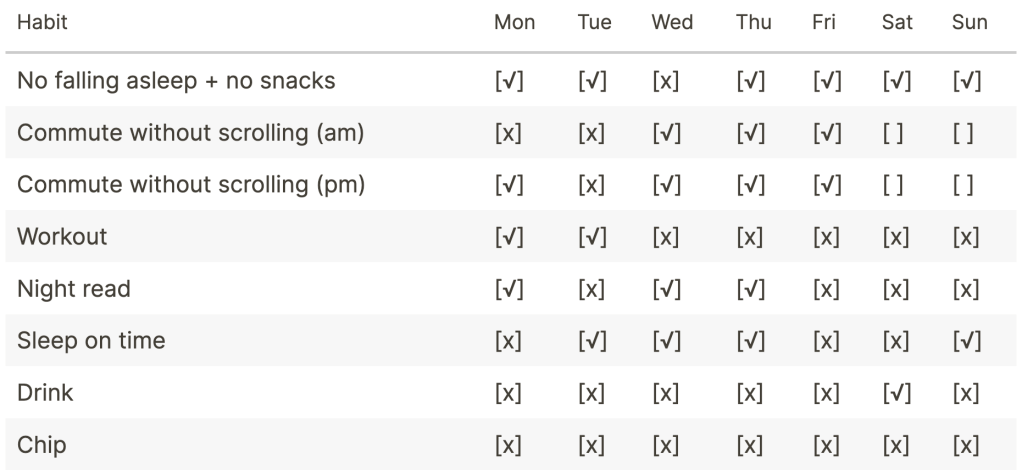Click the Mon column header

[514, 23]
